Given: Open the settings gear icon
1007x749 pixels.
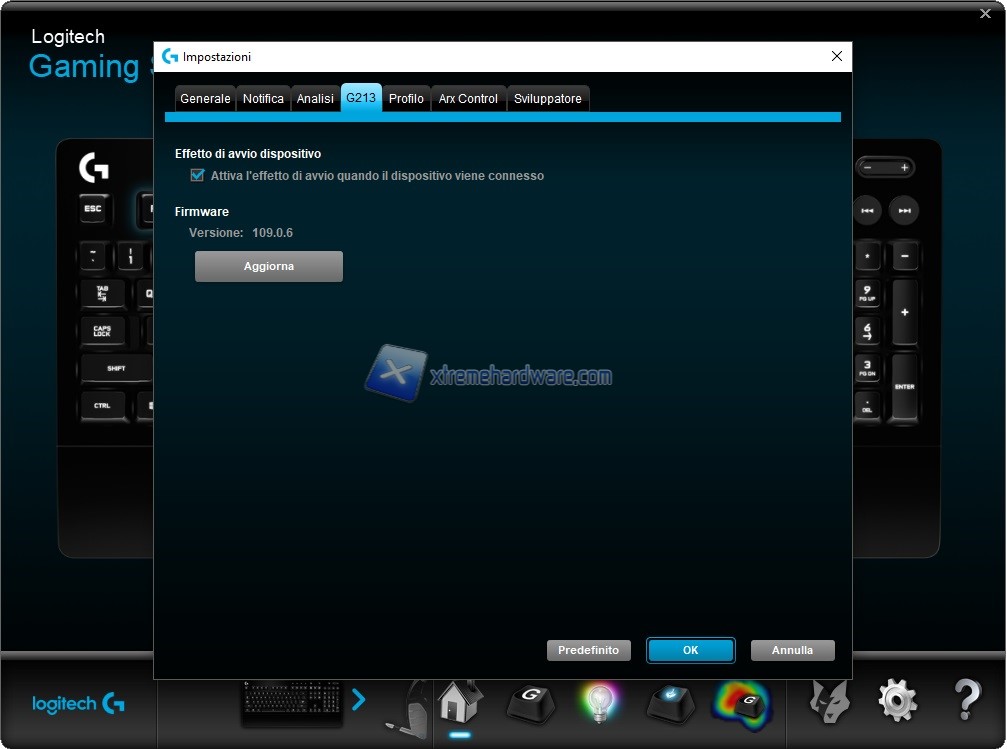Looking at the screenshot, I should (897, 703).
